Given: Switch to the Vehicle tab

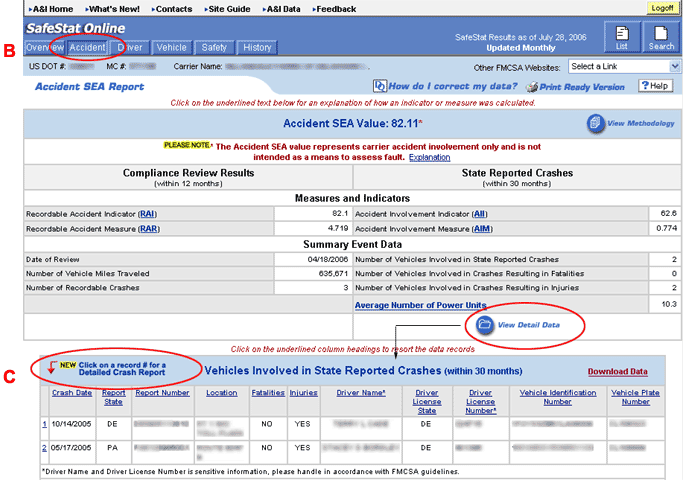Looking at the screenshot, I should click(x=172, y=47).
